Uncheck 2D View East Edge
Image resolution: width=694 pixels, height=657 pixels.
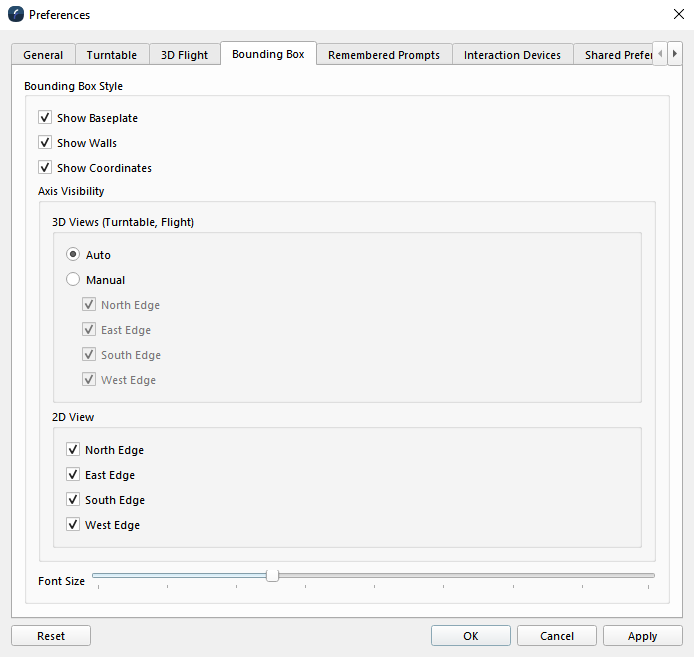[x=73, y=475]
